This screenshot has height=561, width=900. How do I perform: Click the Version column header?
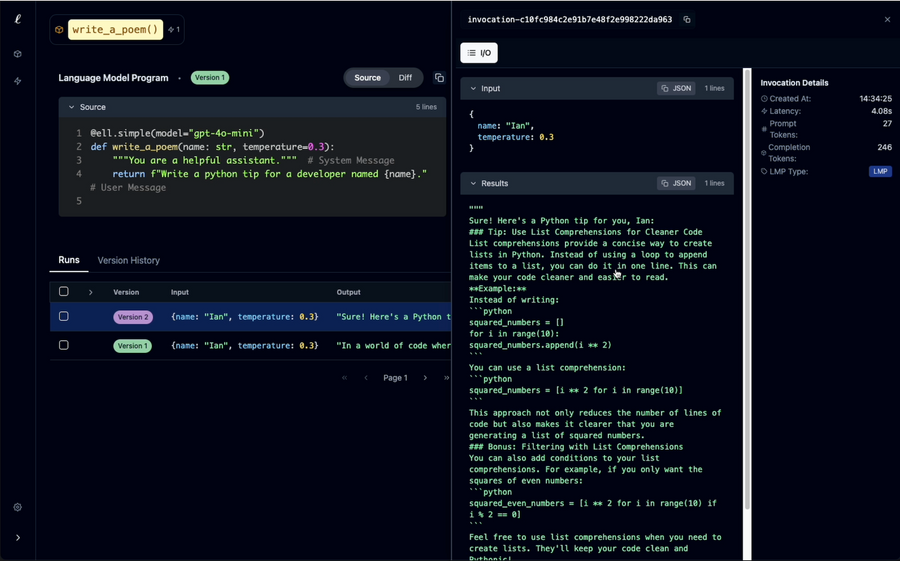click(x=126, y=292)
